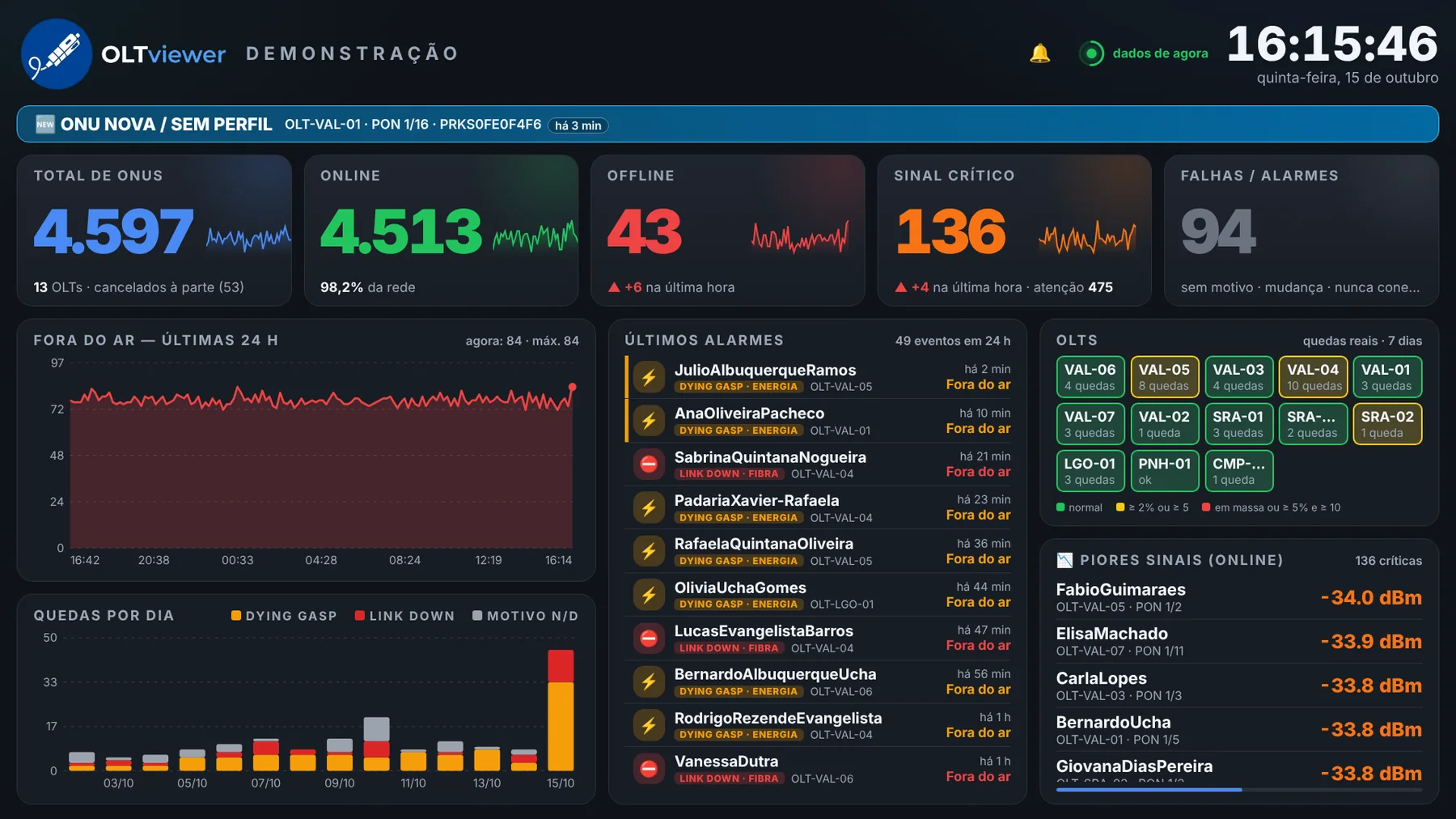Open the Falhas / Alarmes card
Screen dimensions: 1456x819
[x=1302, y=231]
